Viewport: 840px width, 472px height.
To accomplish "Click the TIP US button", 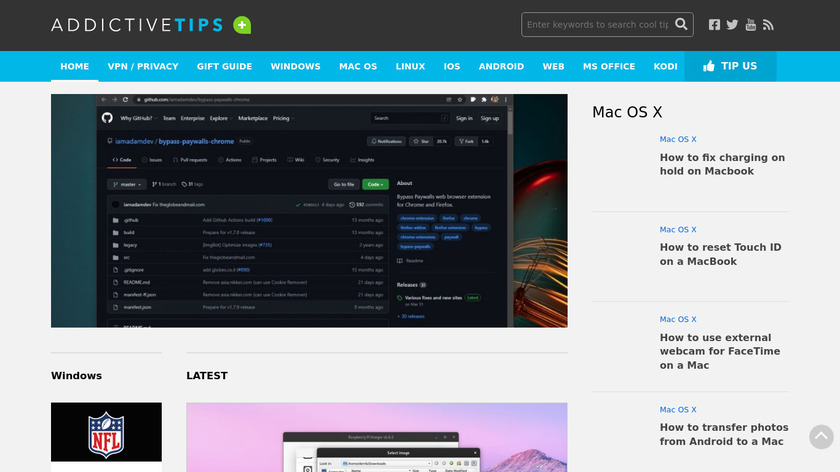I will click(730, 66).
